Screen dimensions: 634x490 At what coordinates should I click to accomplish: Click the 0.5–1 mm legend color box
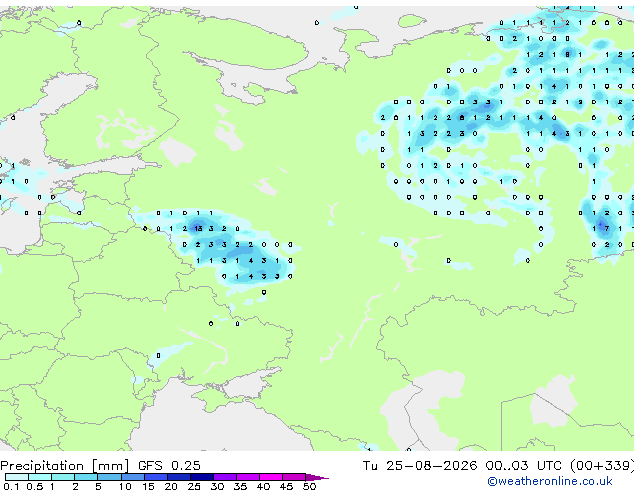[40, 477]
